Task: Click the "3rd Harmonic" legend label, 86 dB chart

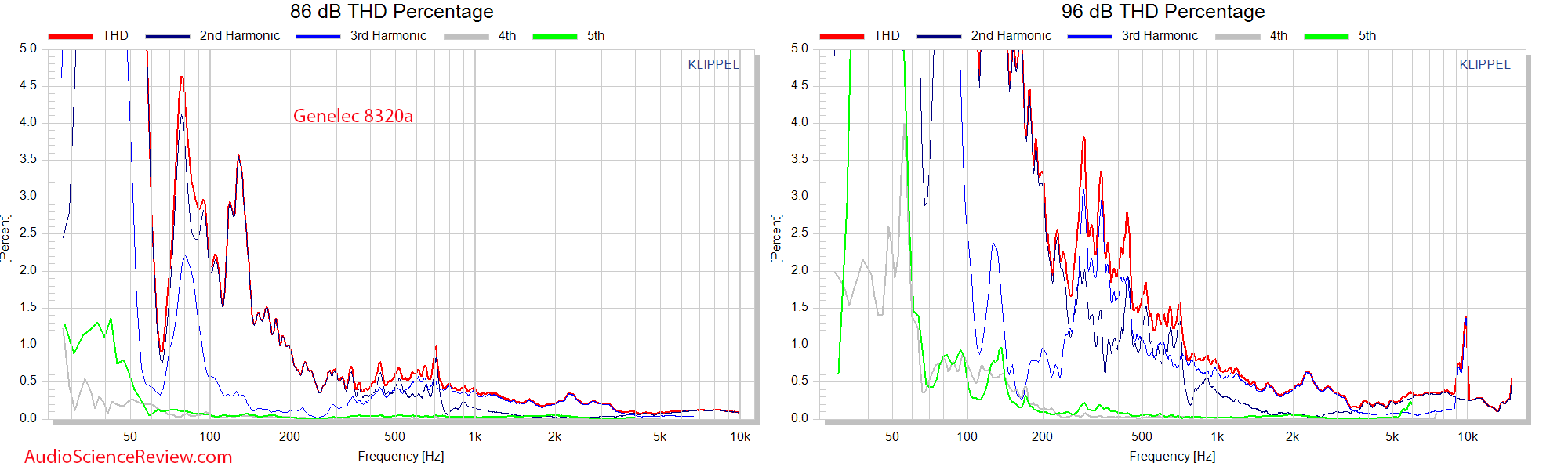Action: click(389, 36)
